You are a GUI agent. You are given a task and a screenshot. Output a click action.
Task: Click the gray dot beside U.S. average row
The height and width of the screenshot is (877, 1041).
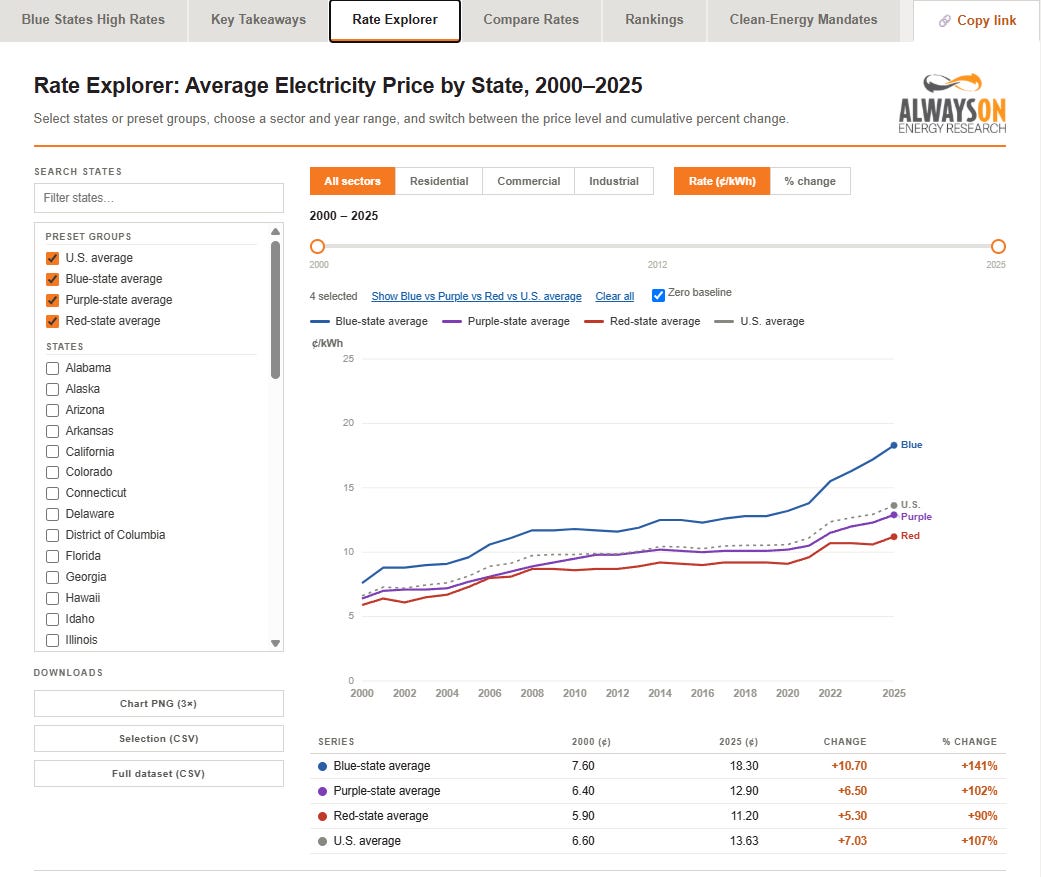pos(323,841)
